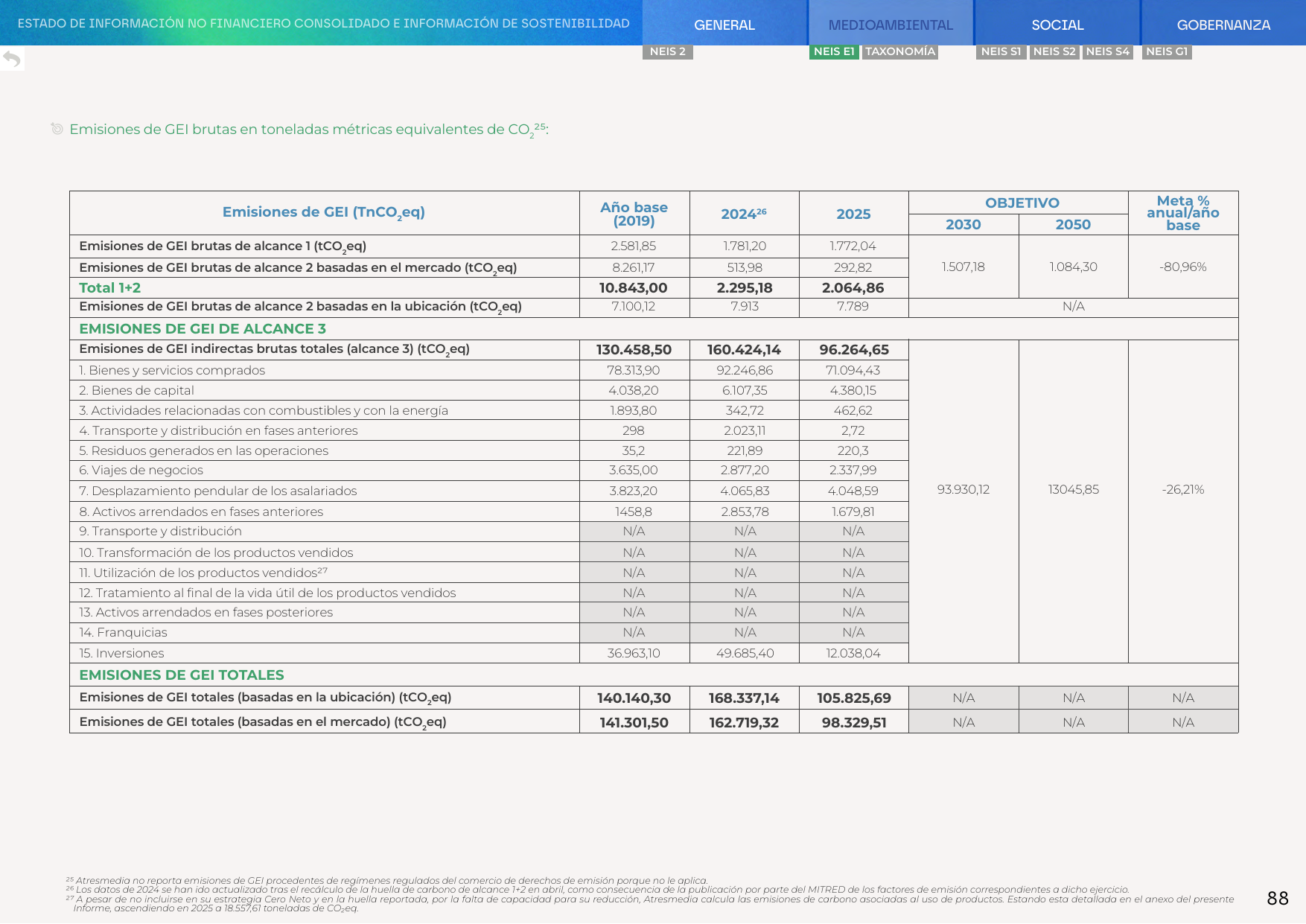Click value 160.424,14 for alcance 3 total

click(x=744, y=349)
